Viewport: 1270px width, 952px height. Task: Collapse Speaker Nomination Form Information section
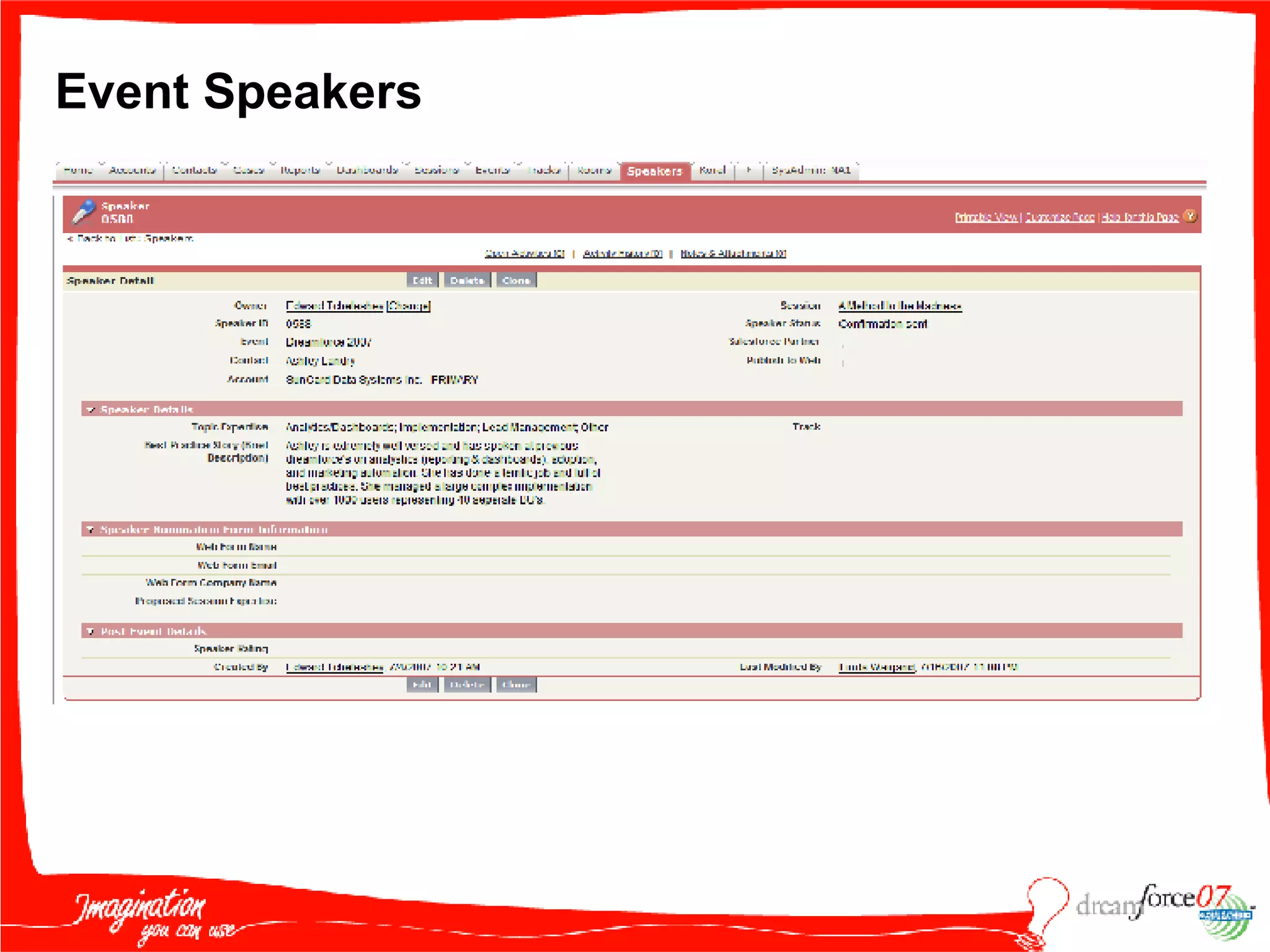pyautogui.click(x=91, y=530)
